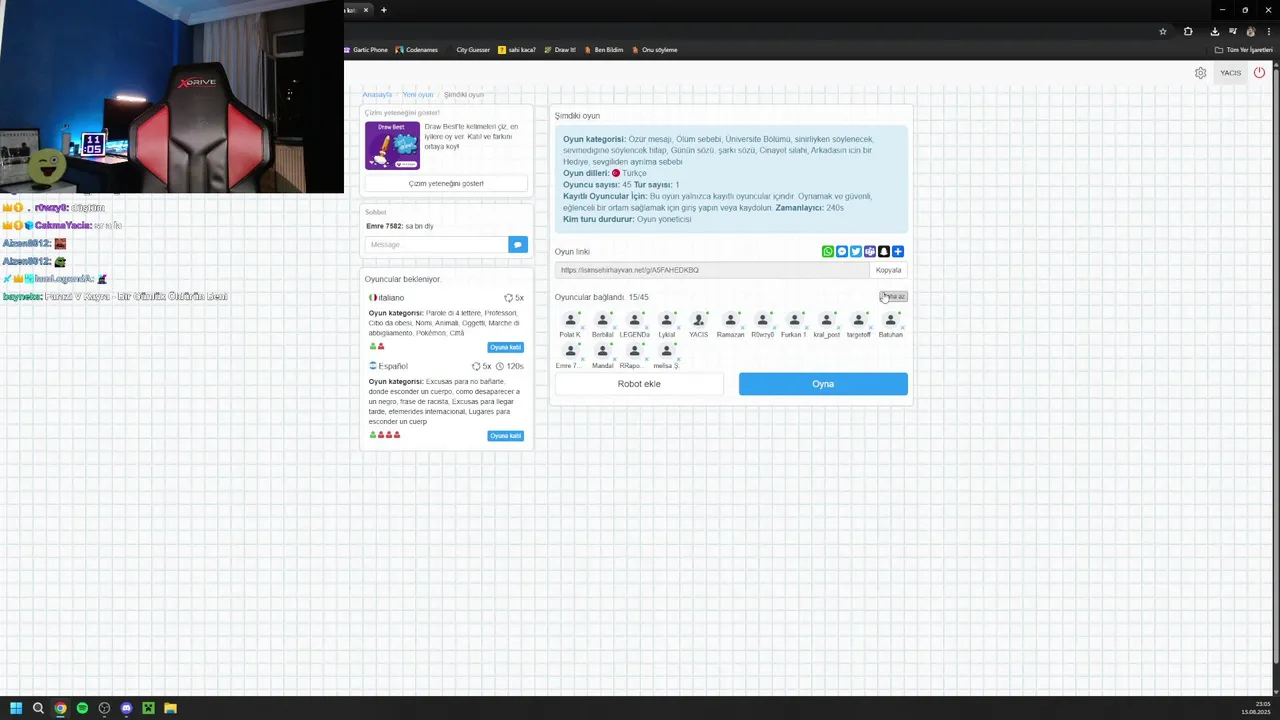The width and height of the screenshot is (1280, 720).
Task: Click avatar of player Mandal
Action: [x=602, y=351]
